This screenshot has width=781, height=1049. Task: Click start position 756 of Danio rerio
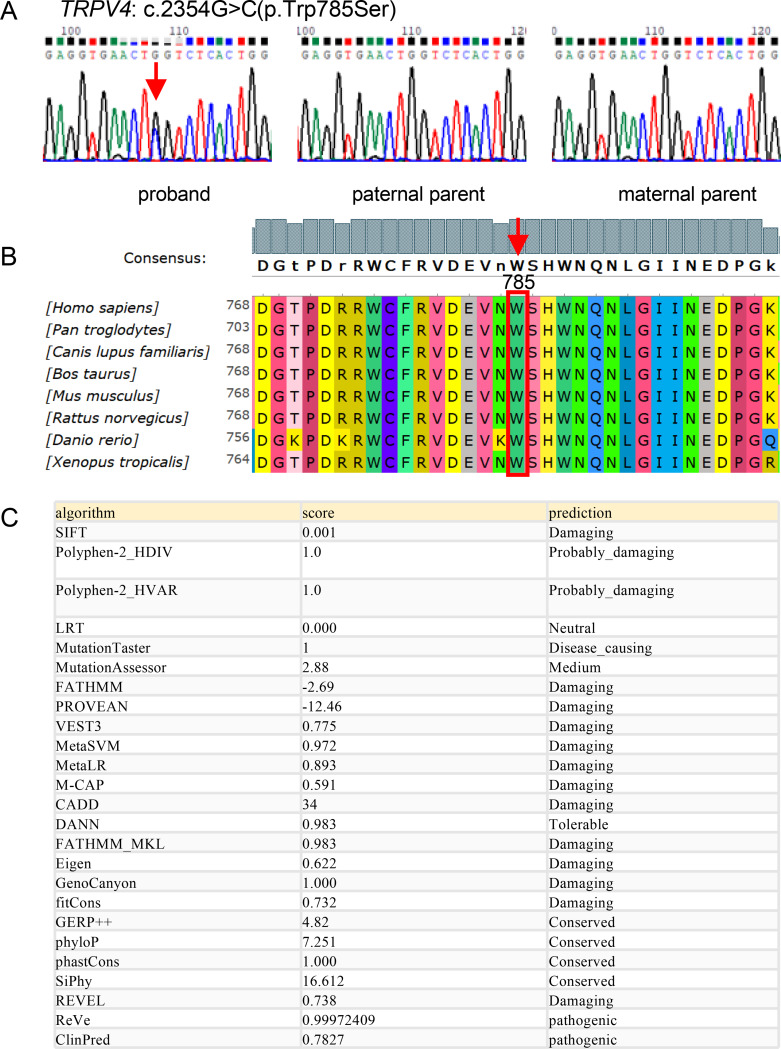(238, 438)
